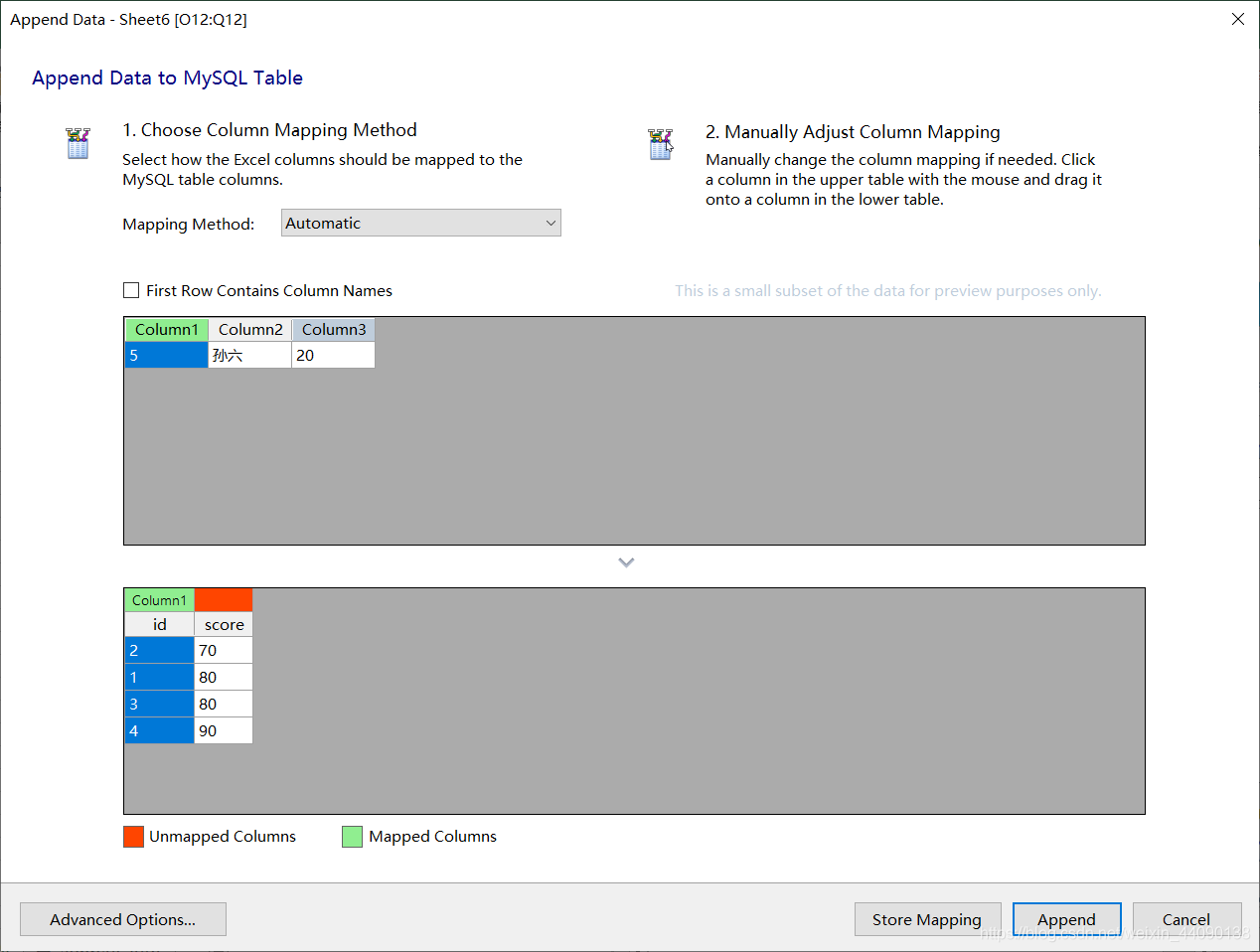Image resolution: width=1260 pixels, height=952 pixels.
Task: Select the score column header
Action: click(x=224, y=624)
